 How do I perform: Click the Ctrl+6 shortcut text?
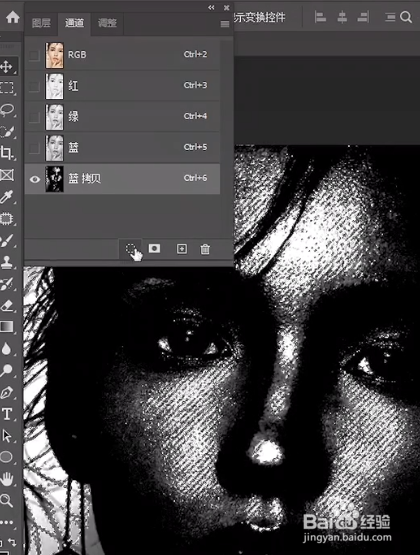195,178
